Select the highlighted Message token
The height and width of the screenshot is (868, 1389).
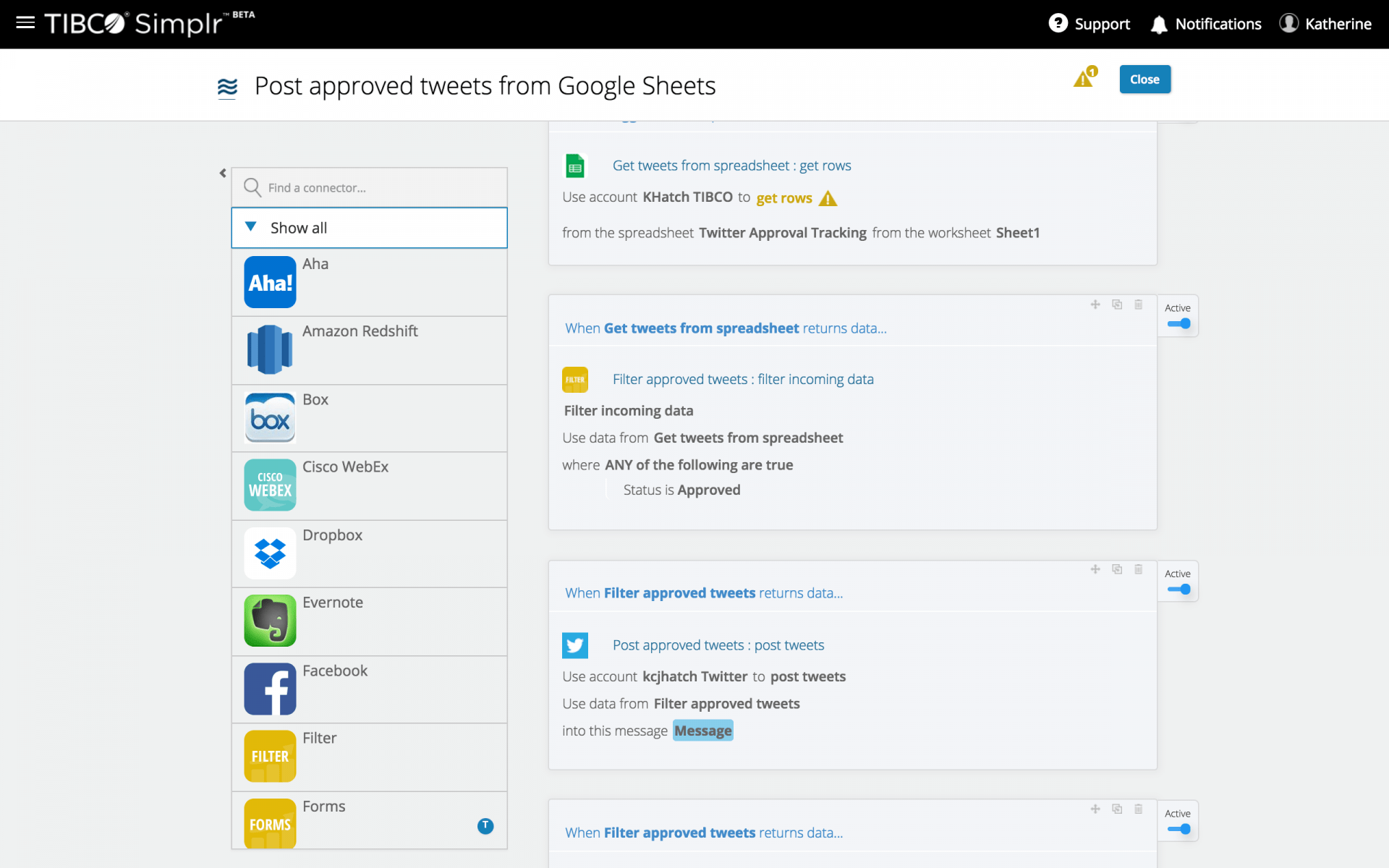[702, 730]
